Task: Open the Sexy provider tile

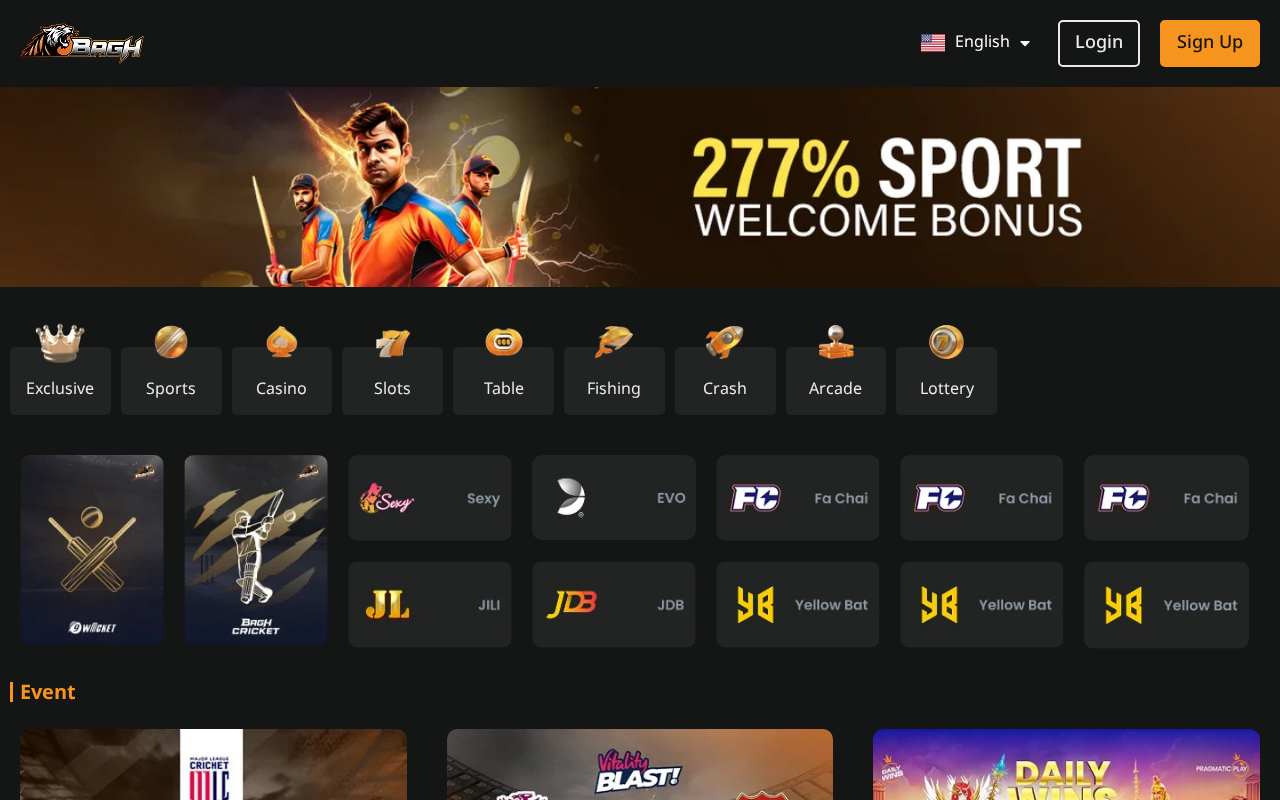Action: pyautogui.click(x=430, y=498)
